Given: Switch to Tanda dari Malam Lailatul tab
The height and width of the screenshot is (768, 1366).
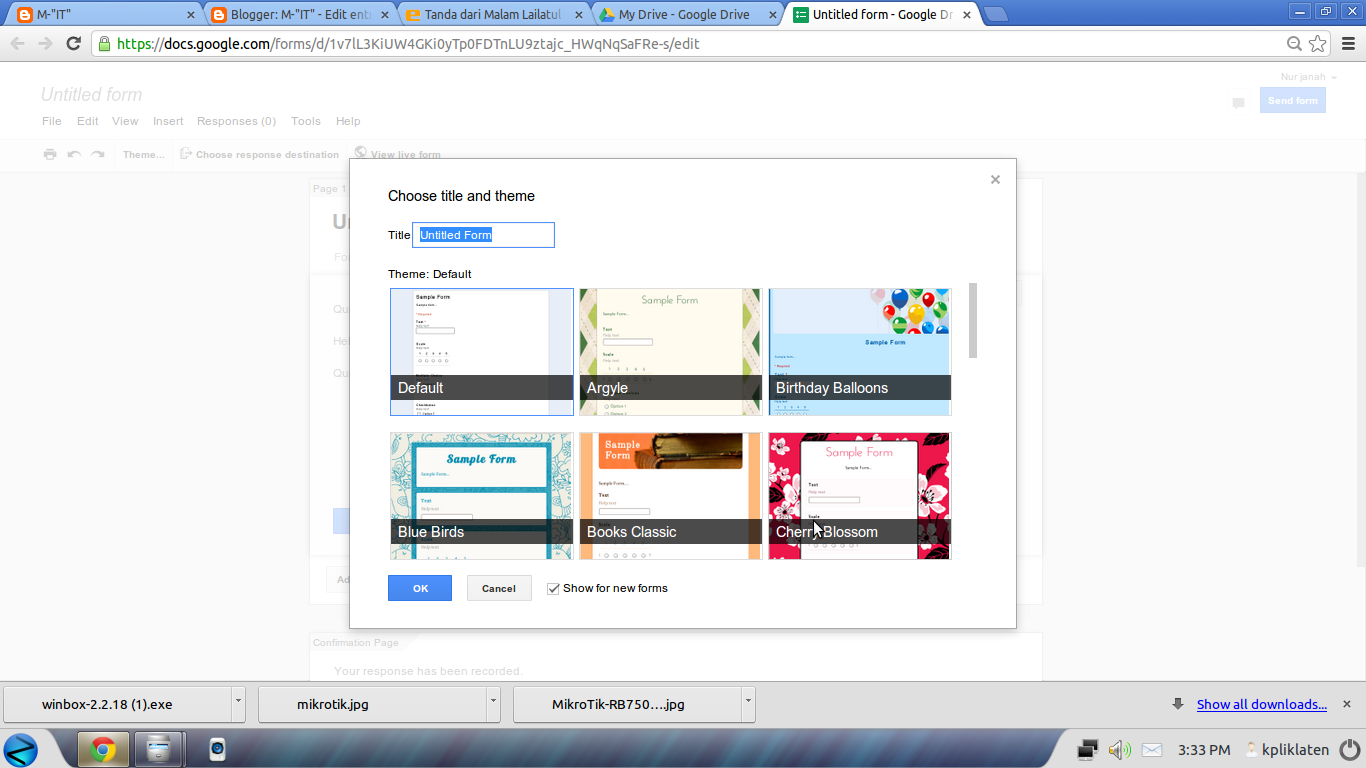Looking at the screenshot, I should (x=495, y=14).
